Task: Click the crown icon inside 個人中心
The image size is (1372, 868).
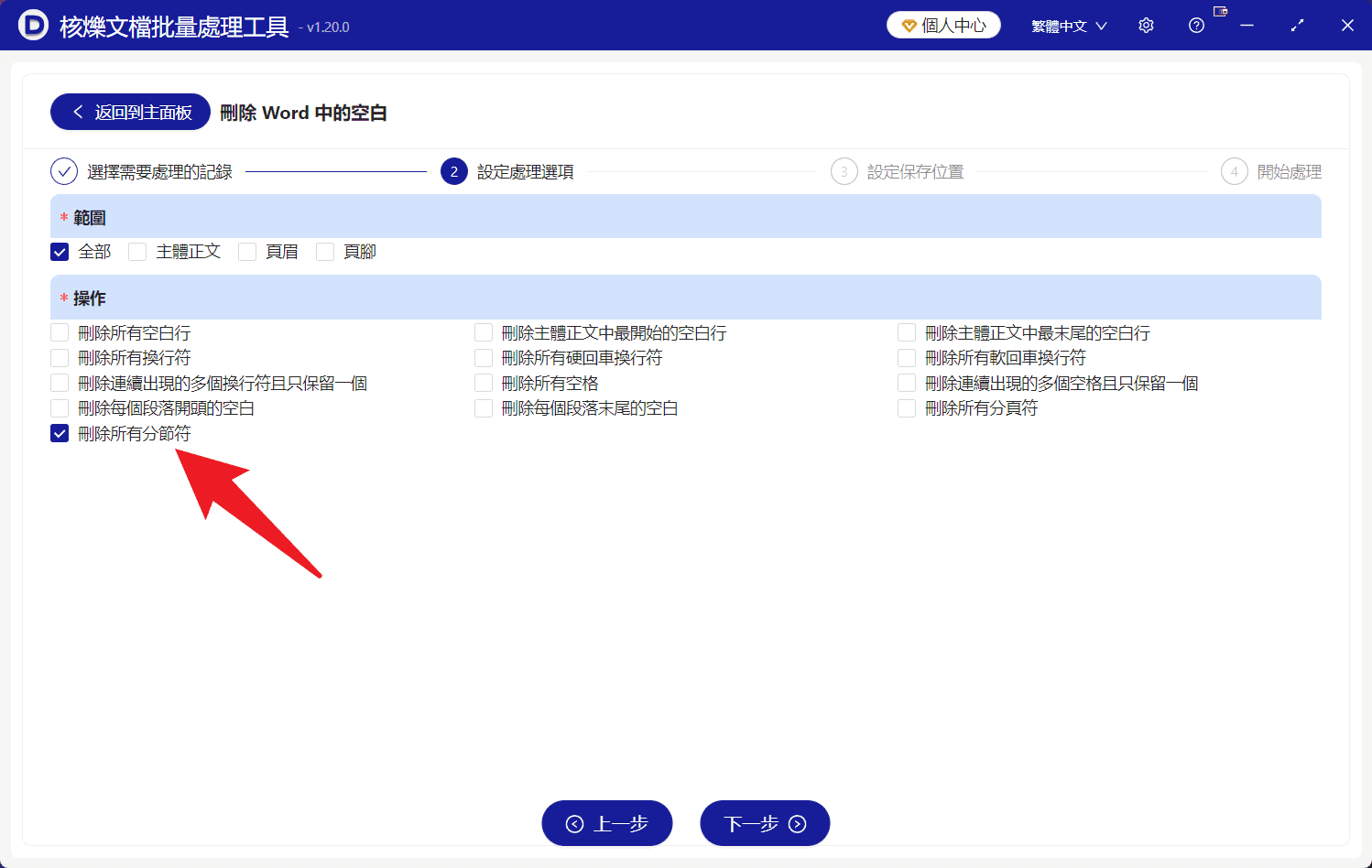Action: click(908, 25)
